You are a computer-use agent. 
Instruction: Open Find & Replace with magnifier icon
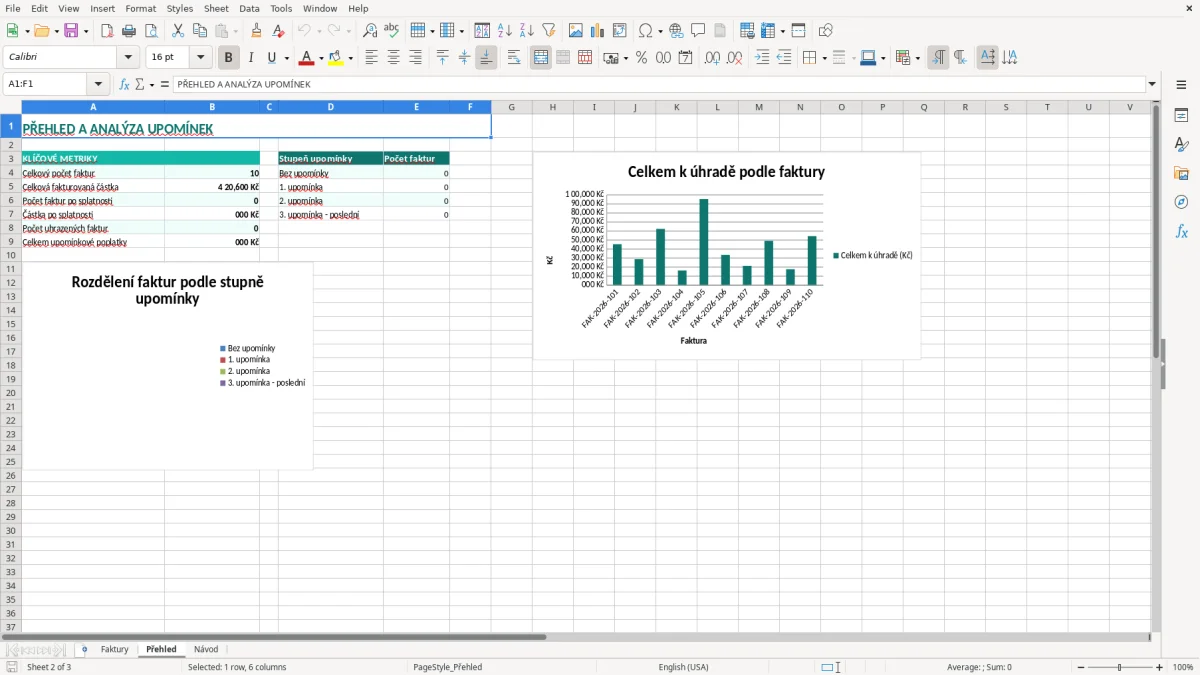[x=370, y=31]
